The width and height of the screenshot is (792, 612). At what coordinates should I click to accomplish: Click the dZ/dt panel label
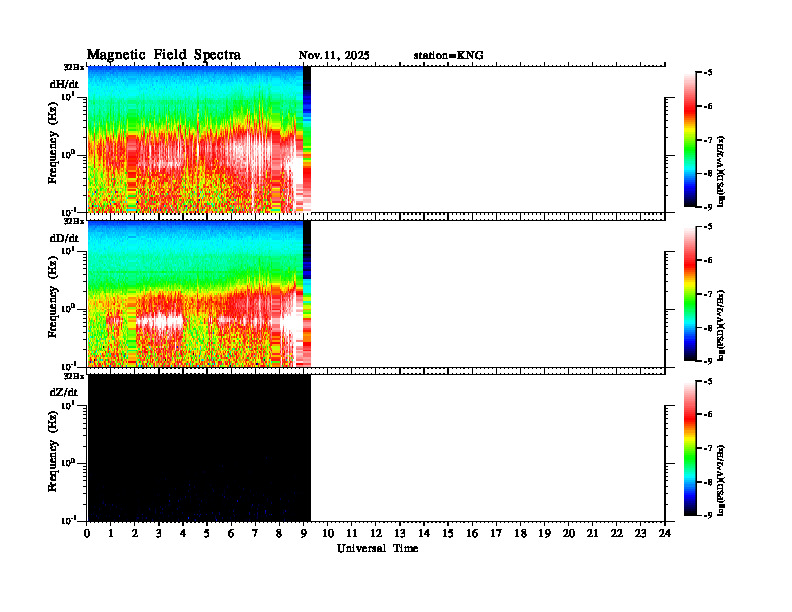tap(64, 392)
